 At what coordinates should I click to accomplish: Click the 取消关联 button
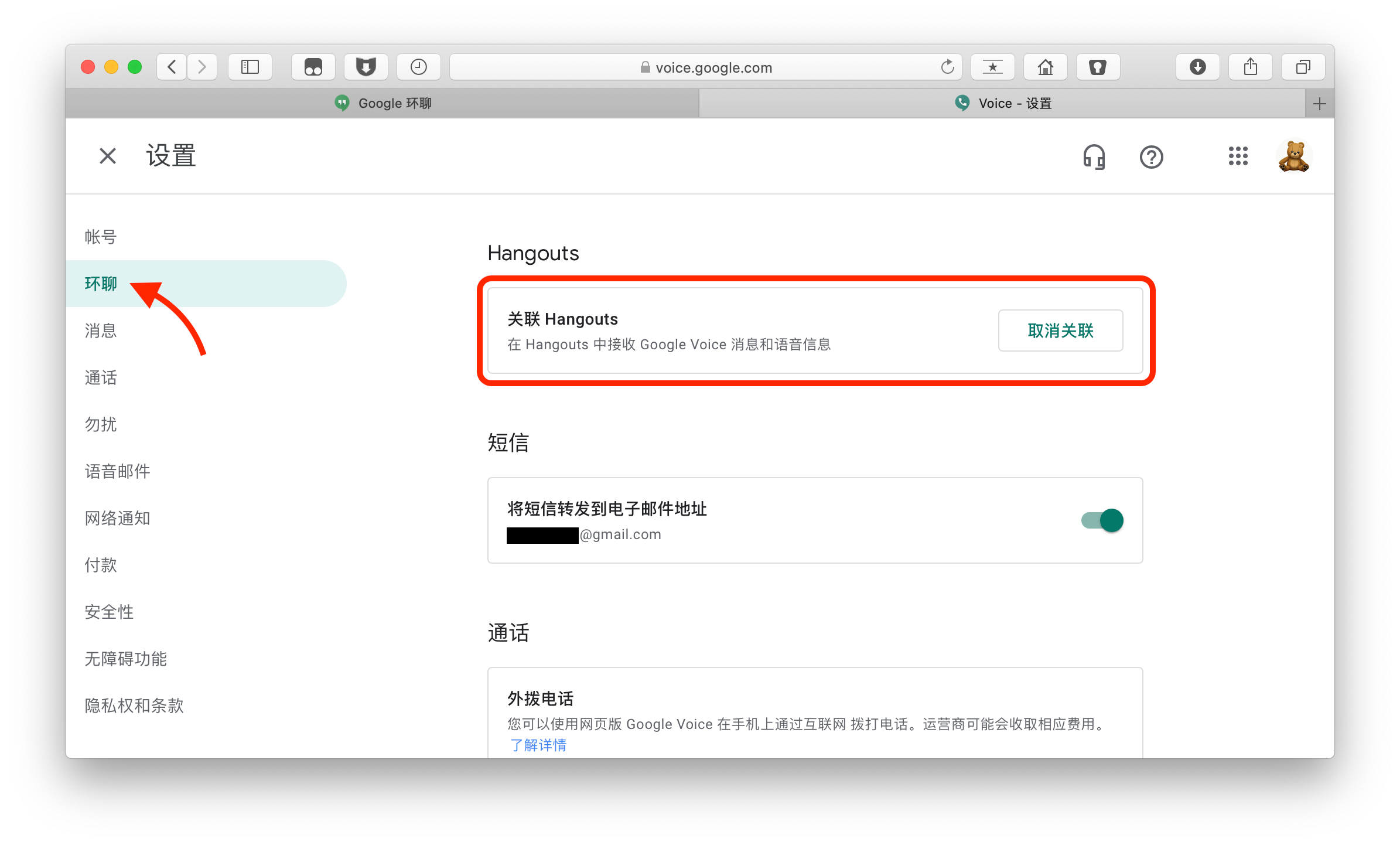pos(1060,330)
